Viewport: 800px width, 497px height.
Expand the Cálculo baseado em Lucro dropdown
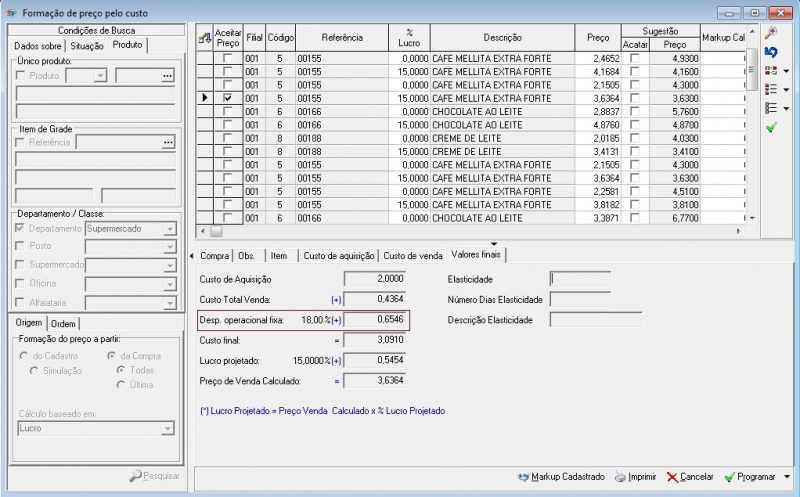(x=168, y=429)
